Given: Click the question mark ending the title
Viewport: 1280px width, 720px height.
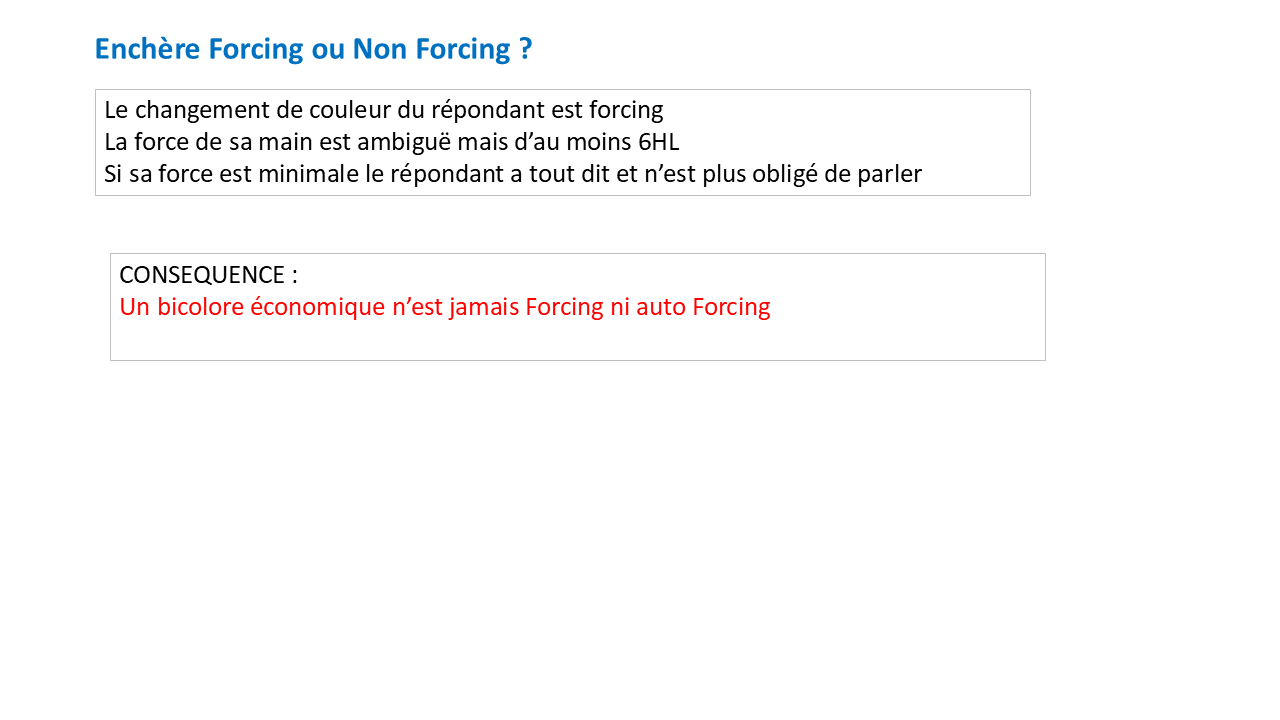Looking at the screenshot, I should click(x=525, y=49).
